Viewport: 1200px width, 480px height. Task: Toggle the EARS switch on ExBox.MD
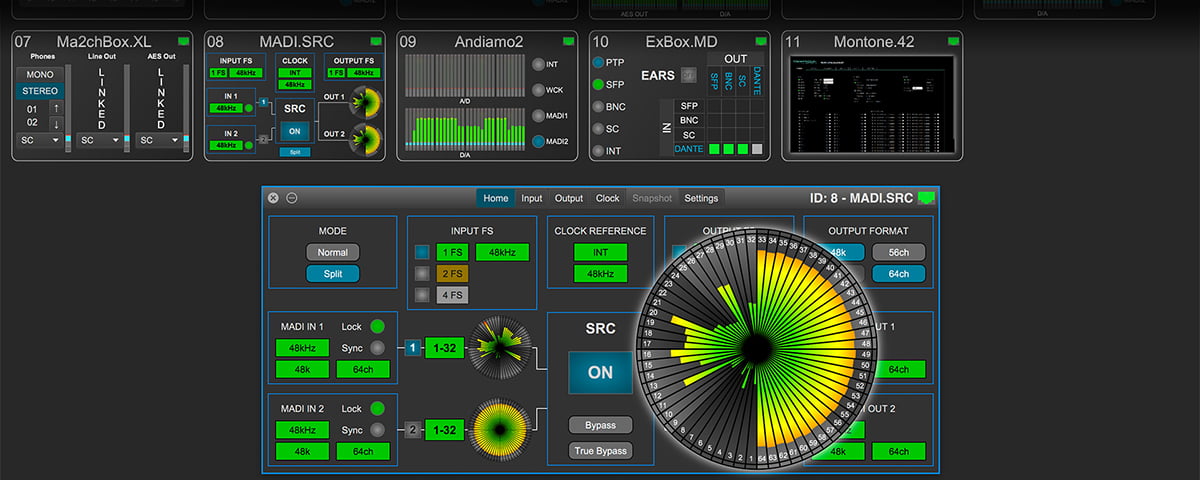688,74
